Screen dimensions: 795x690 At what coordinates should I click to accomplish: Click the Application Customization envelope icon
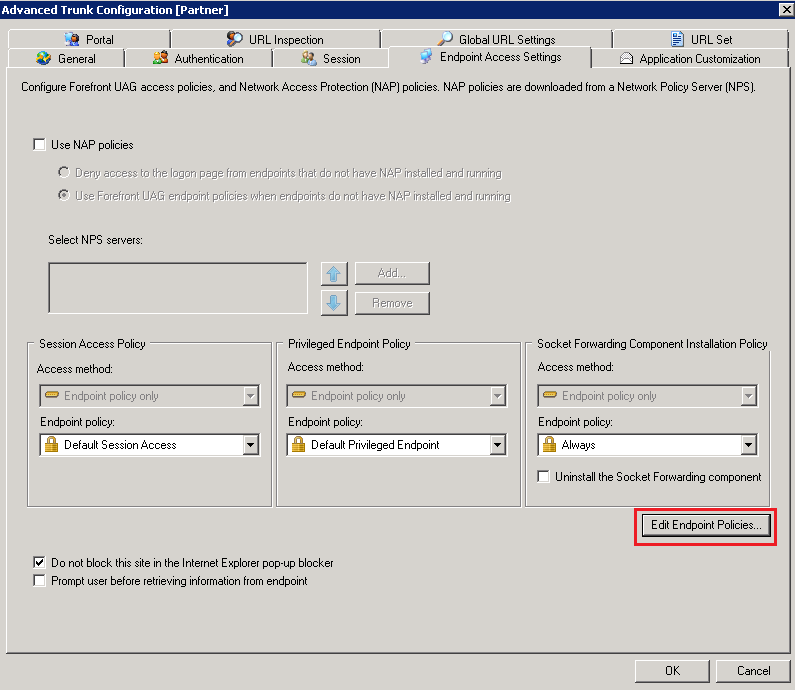click(626, 58)
